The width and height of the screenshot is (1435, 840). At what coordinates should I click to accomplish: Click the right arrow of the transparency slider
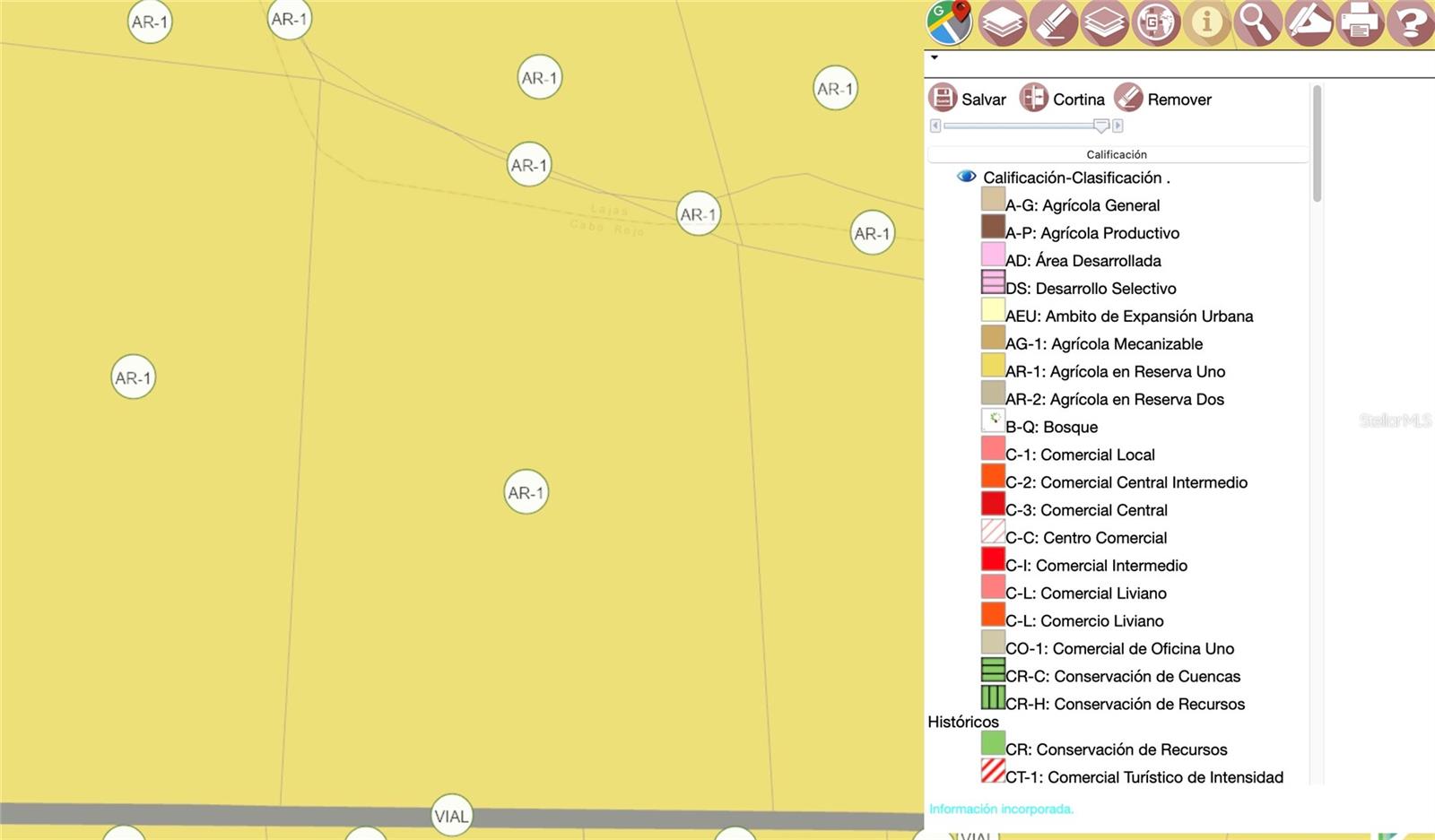1118,126
